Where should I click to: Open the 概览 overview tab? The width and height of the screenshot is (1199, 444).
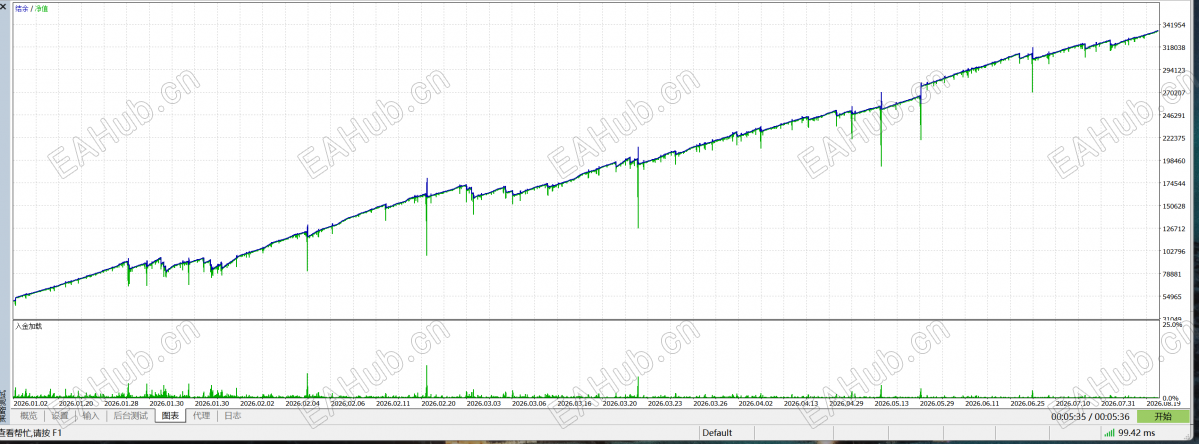point(29,416)
